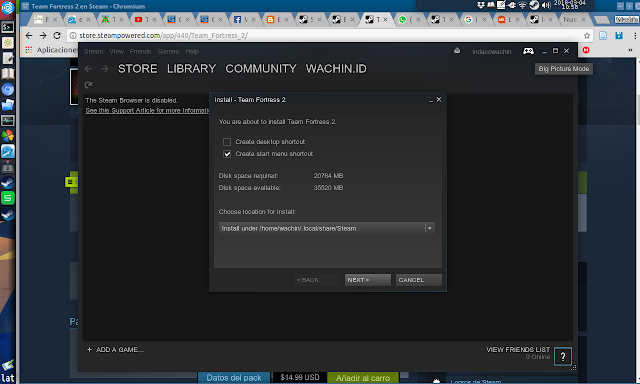Open the WACHIN.ID profile section

336,69
